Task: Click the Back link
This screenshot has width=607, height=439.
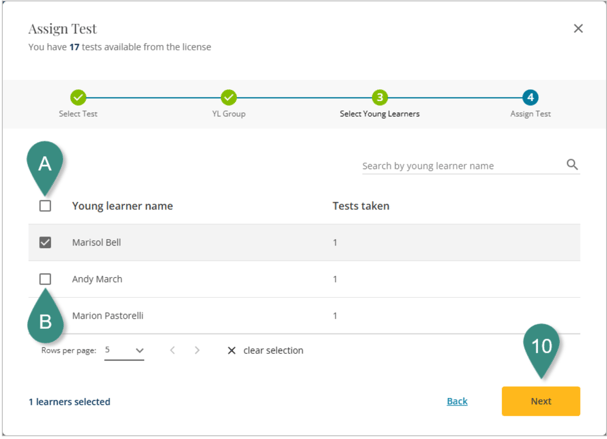Action: tap(457, 401)
